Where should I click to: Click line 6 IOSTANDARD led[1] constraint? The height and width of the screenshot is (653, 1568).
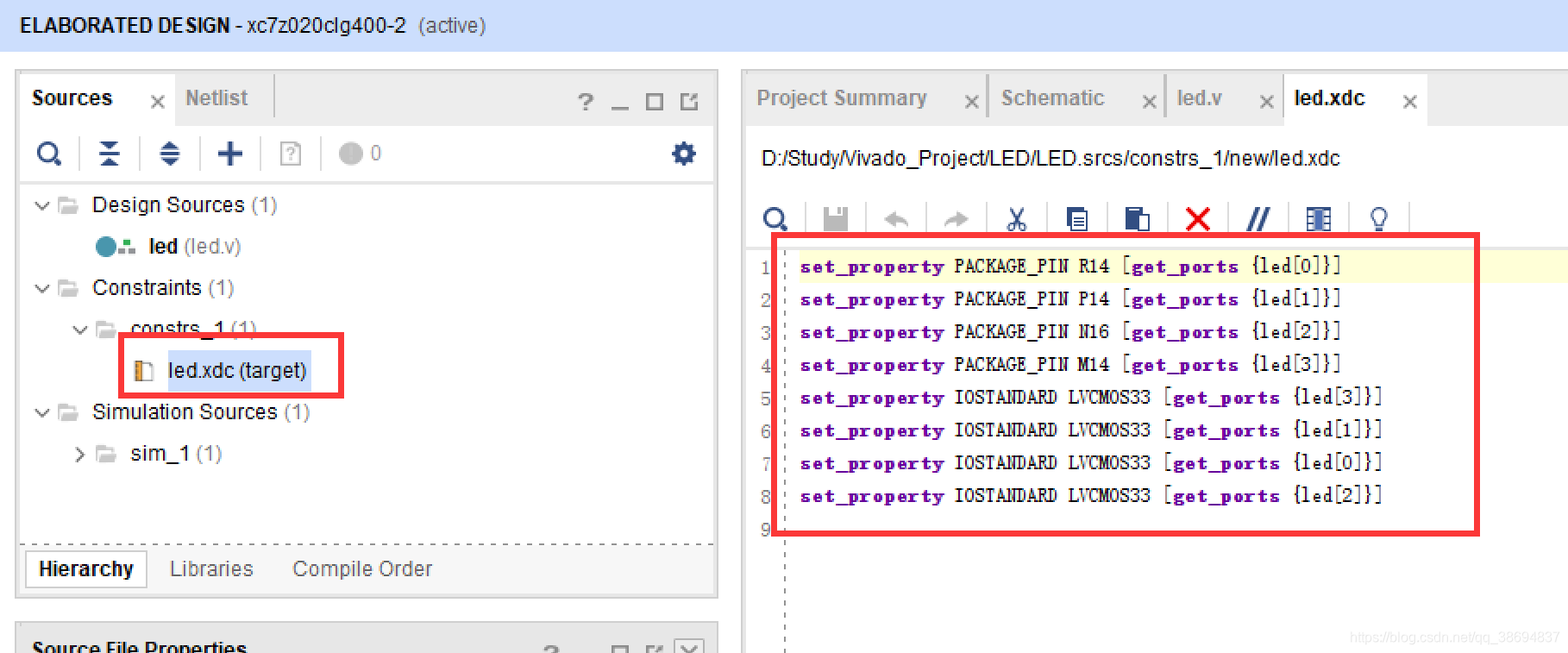[x=1091, y=430]
